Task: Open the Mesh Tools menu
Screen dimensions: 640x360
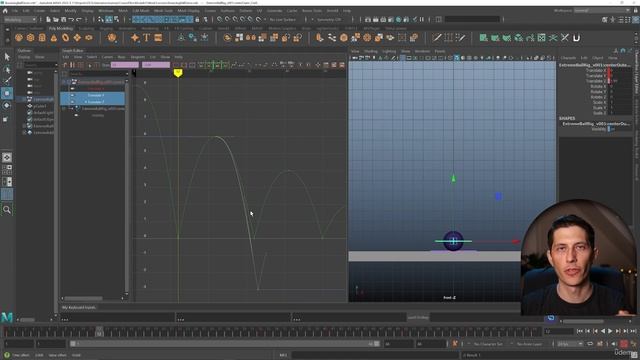Action: tap(163, 11)
